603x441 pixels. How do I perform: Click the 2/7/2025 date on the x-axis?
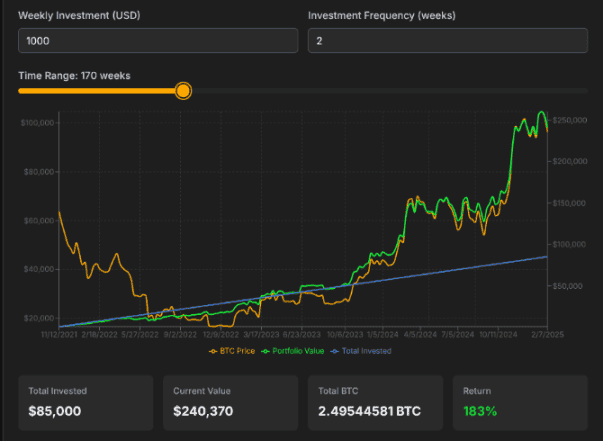[x=545, y=337]
